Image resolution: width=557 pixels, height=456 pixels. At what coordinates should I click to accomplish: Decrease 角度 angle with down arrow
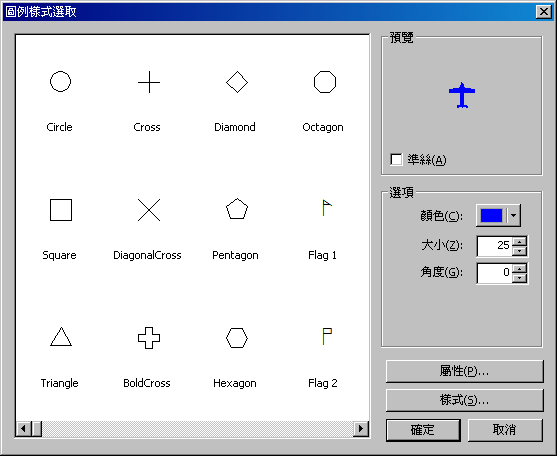tap(520, 278)
